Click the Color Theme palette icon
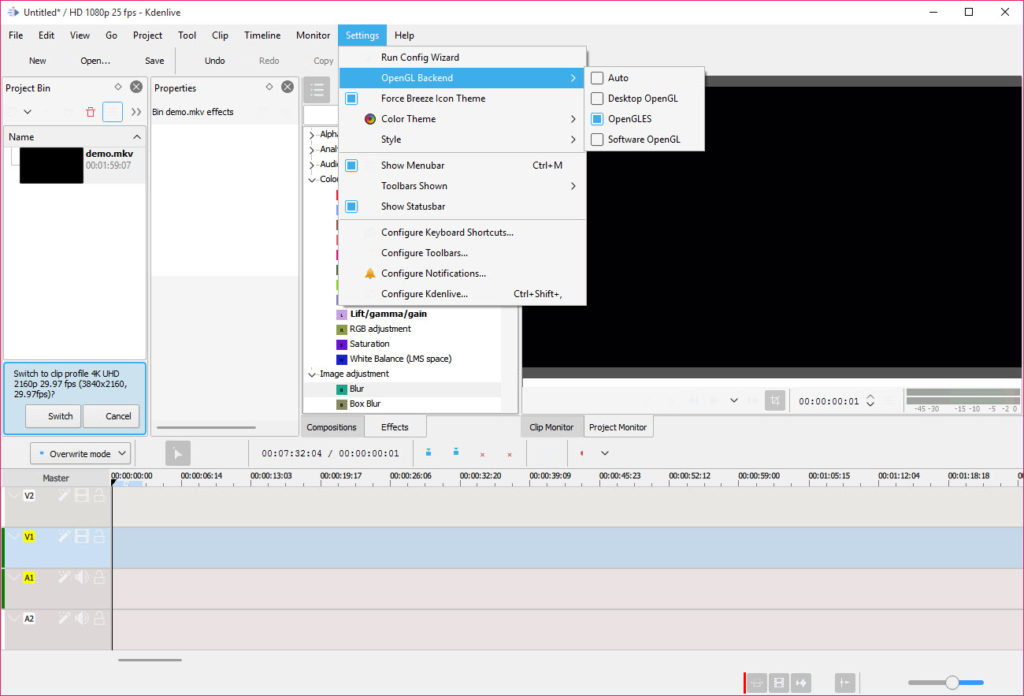Screen dimensions: 1024x696 click(370, 119)
